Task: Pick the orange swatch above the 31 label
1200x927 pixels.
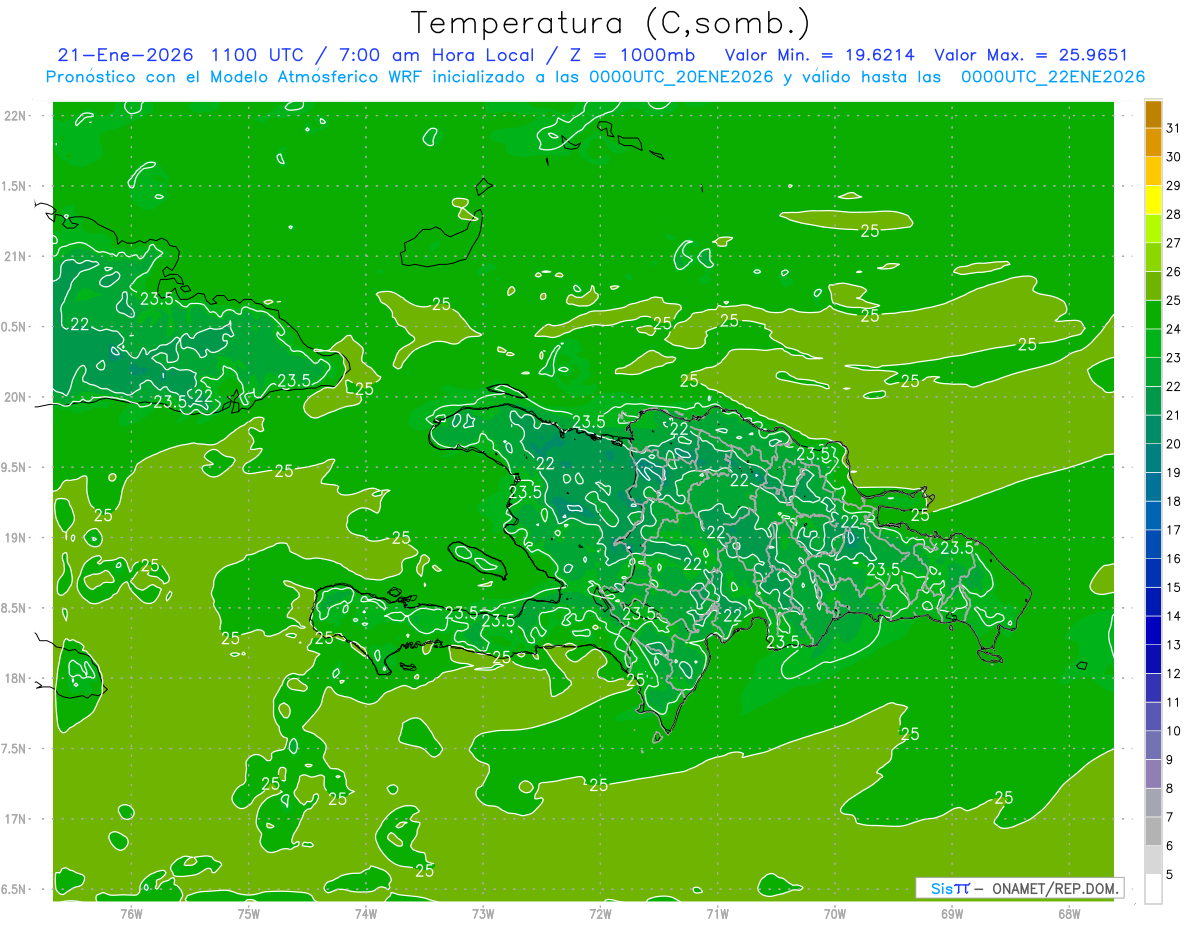Action: click(x=1153, y=114)
